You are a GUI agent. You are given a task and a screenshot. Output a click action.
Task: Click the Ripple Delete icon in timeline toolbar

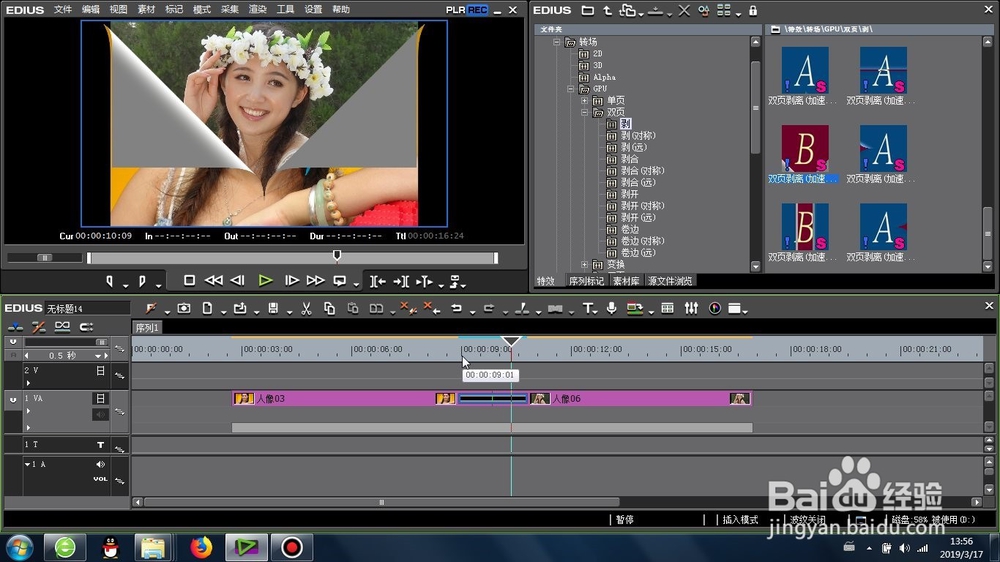coord(432,308)
